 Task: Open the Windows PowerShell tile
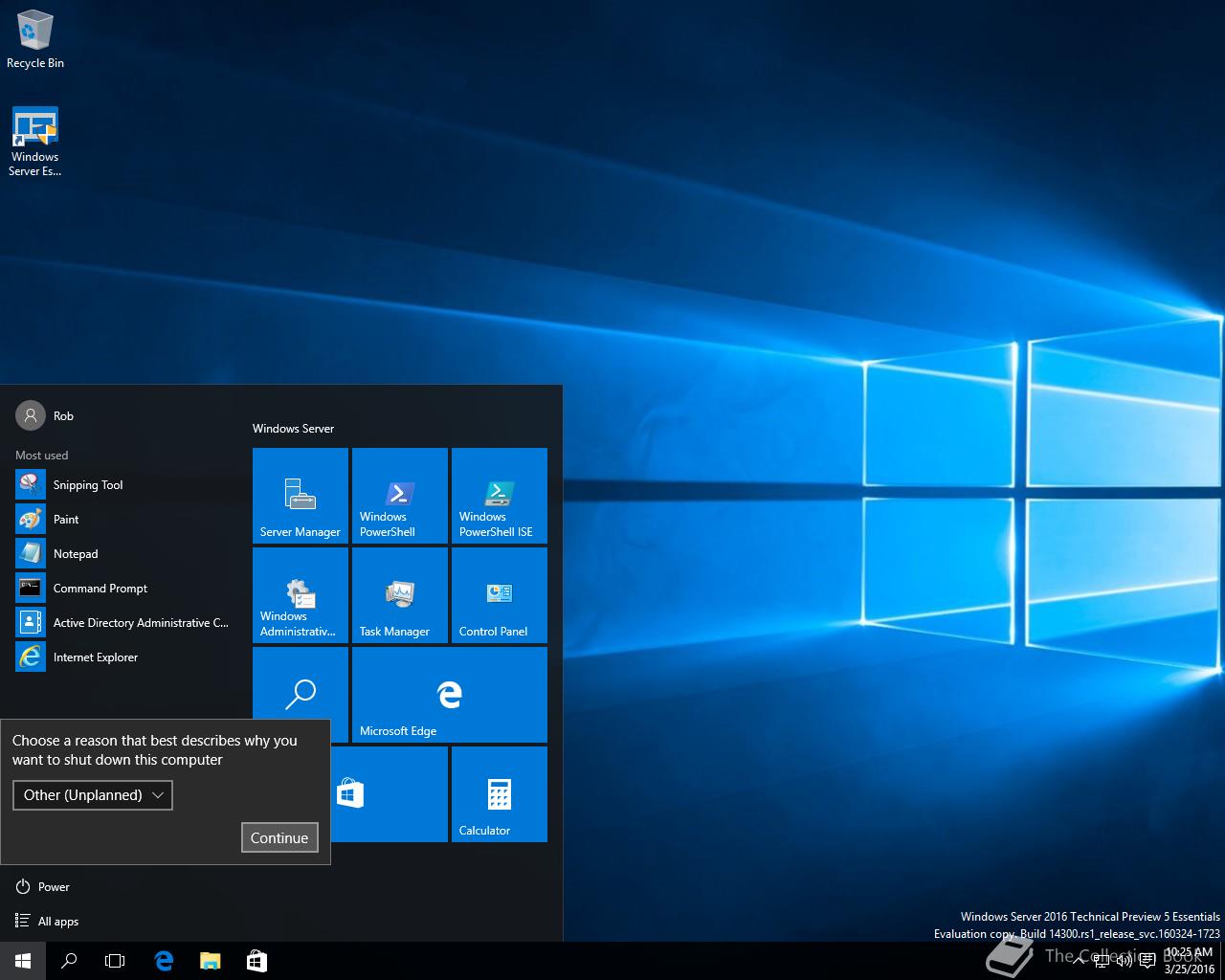pyautogui.click(x=400, y=496)
